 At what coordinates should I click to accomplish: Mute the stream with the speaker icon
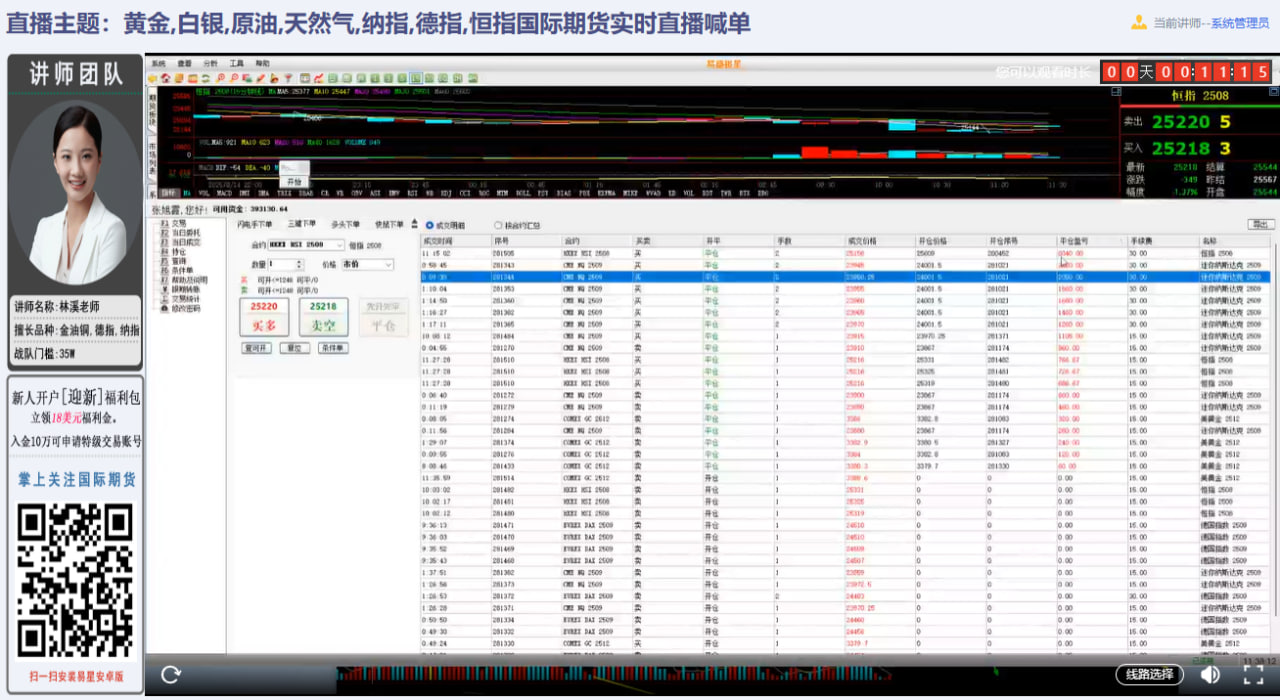click(x=1210, y=675)
